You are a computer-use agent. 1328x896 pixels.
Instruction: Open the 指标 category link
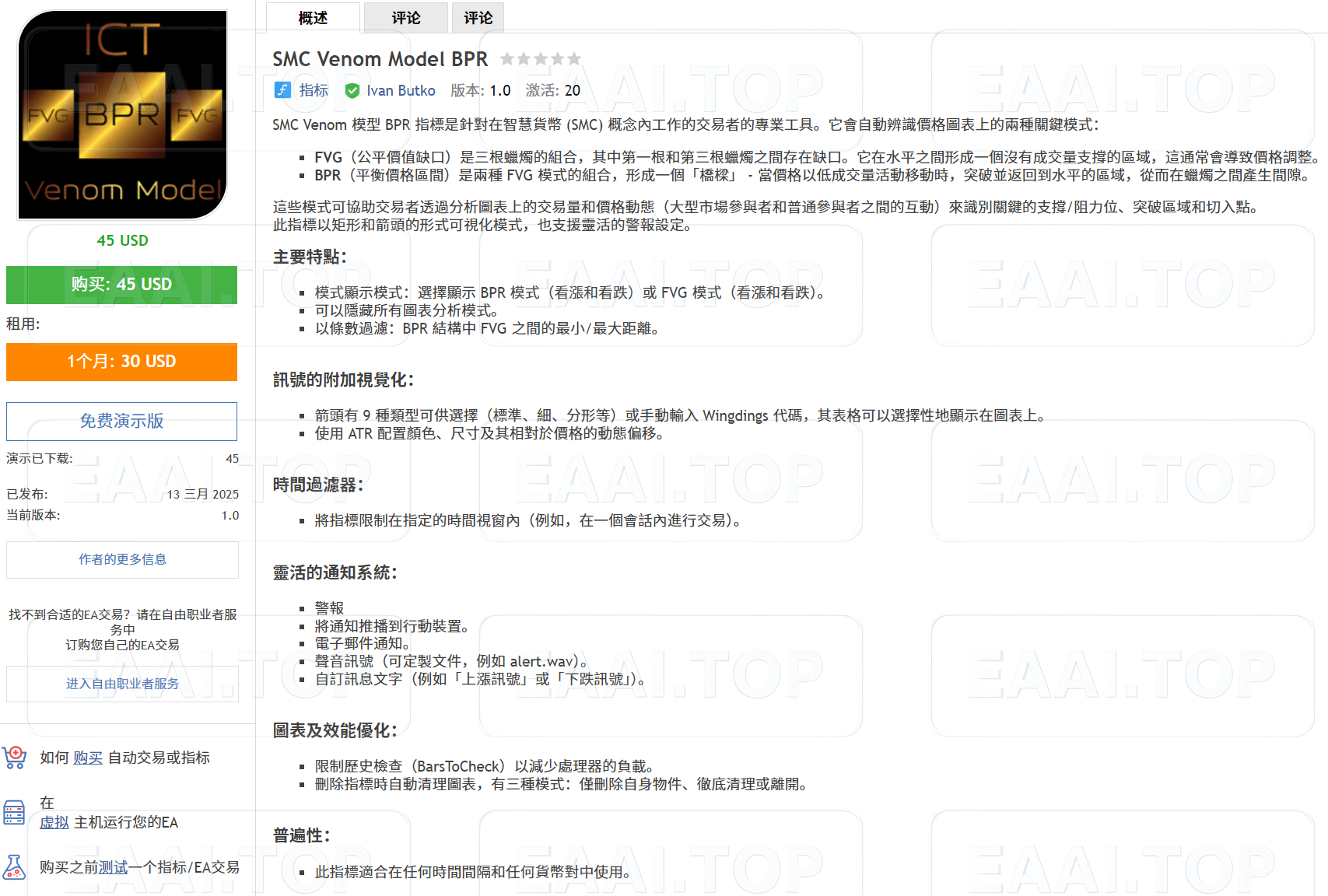[x=314, y=90]
